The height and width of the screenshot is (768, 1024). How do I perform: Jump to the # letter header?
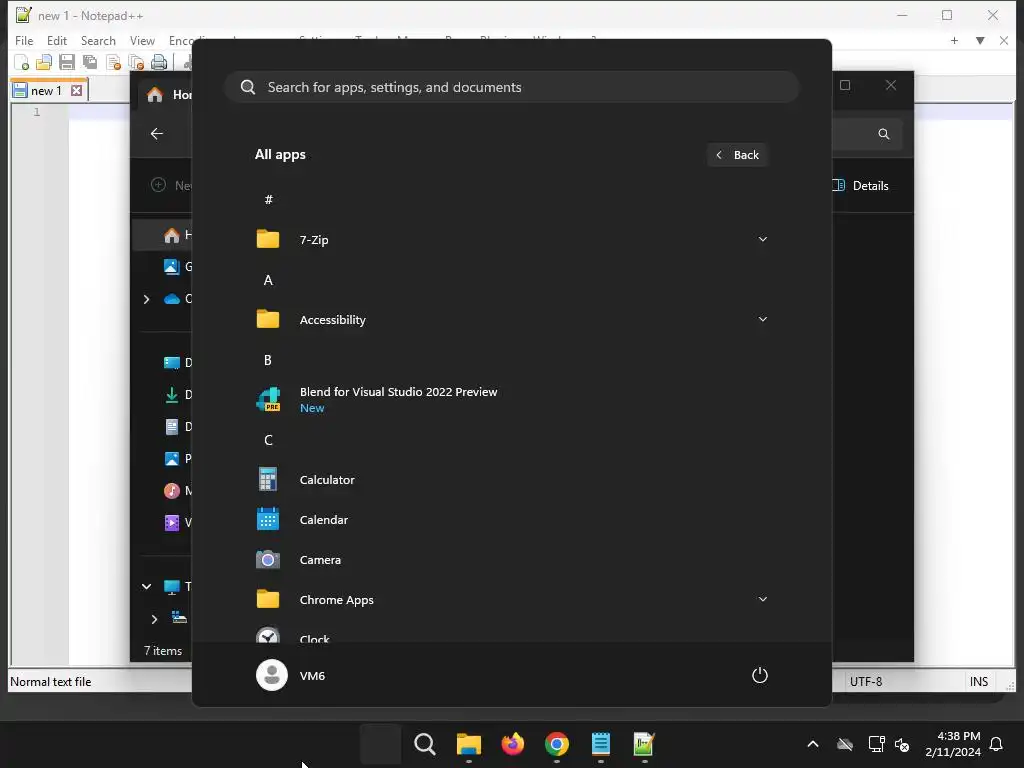tap(268, 200)
